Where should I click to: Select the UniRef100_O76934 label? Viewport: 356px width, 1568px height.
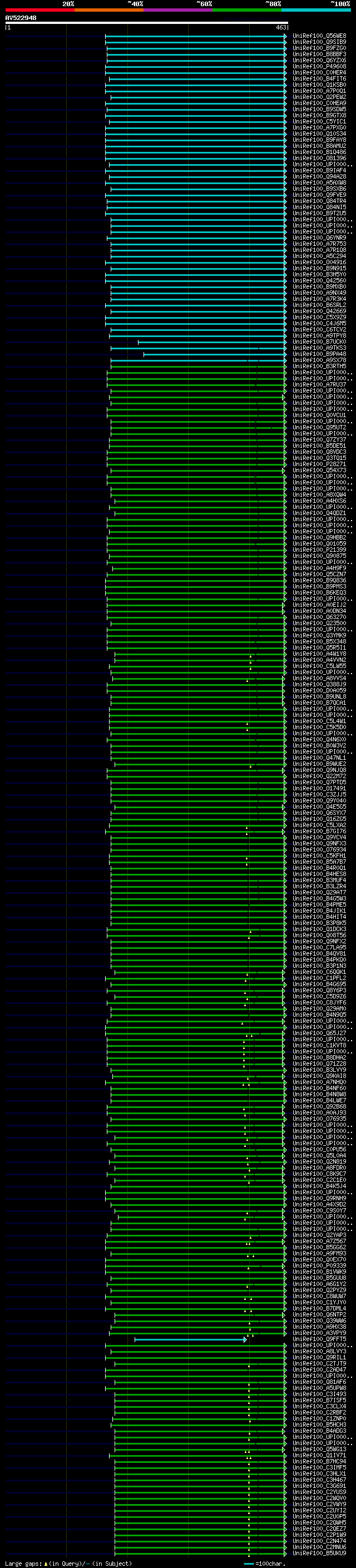pyautogui.click(x=319, y=850)
